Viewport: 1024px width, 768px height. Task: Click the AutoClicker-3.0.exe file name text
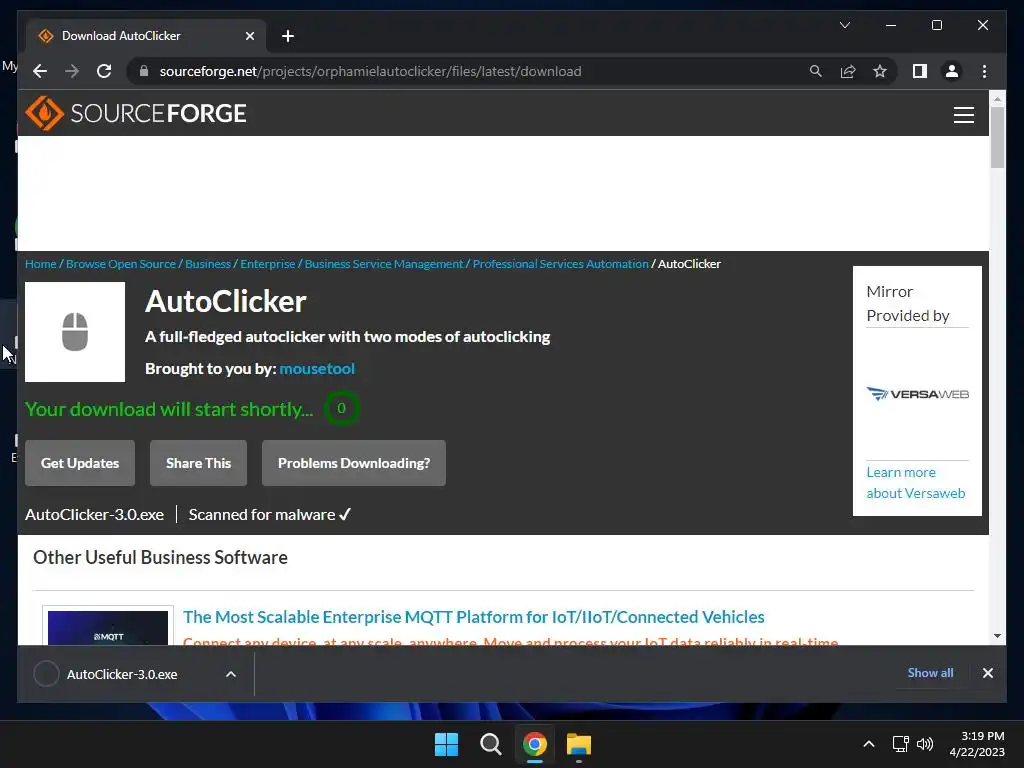[94, 515]
